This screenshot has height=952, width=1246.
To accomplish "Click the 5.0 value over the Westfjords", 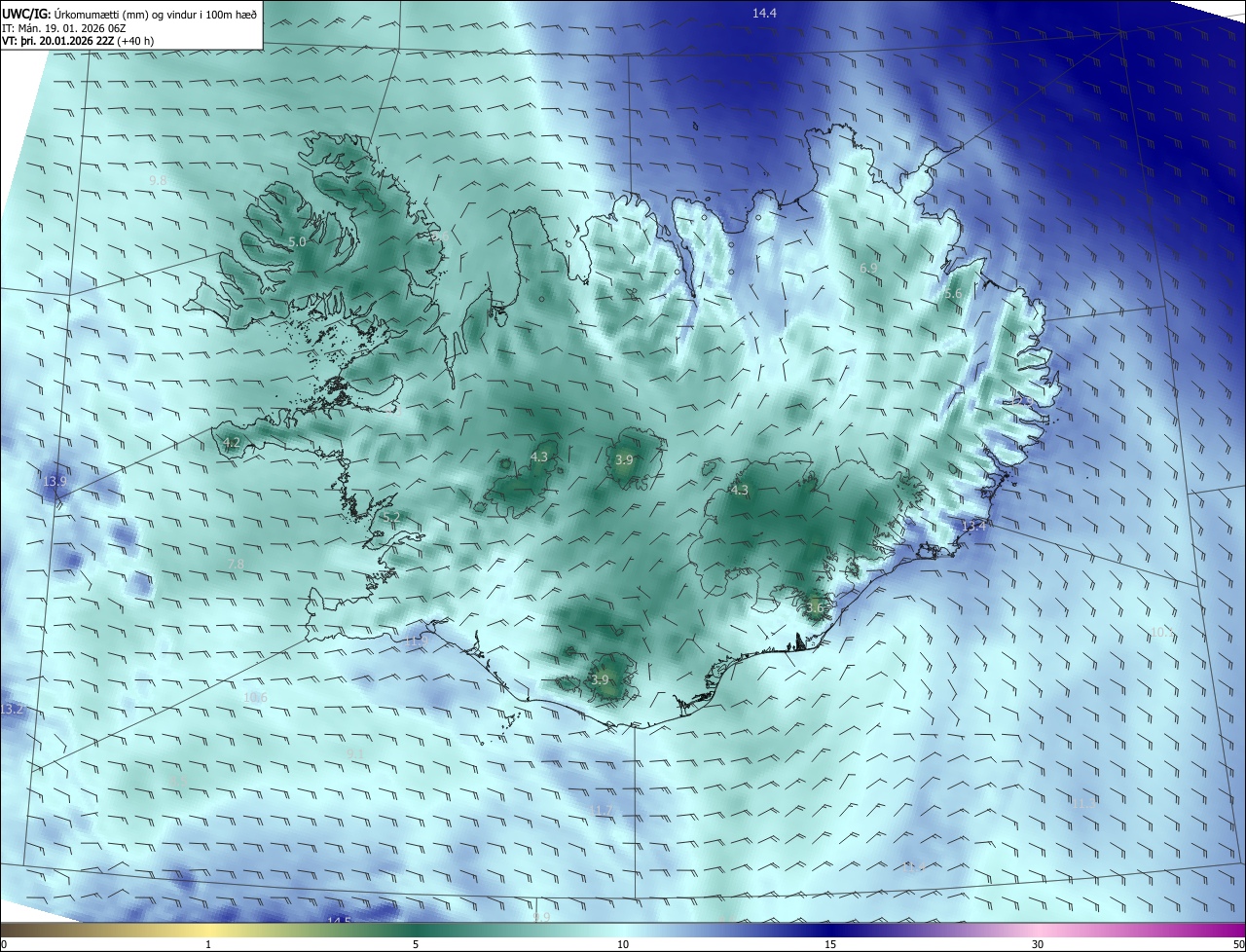I will (297, 241).
